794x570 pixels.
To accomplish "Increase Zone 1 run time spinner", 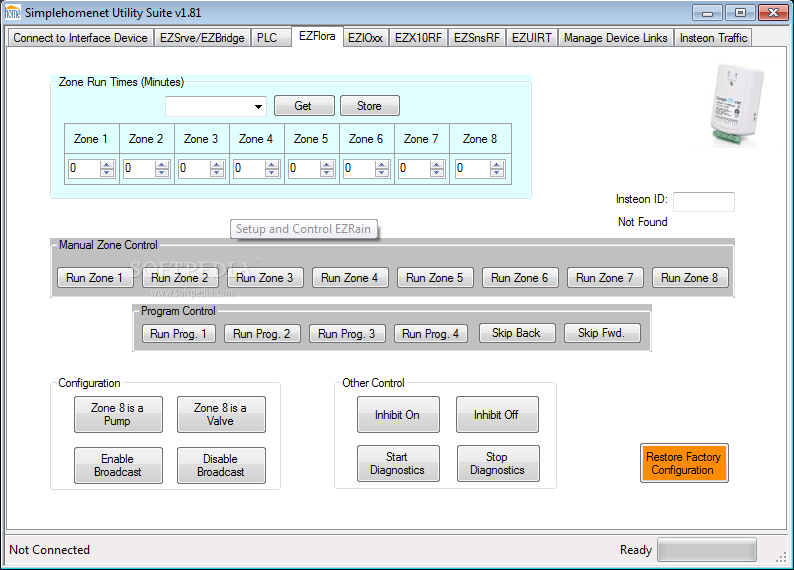I will [x=107, y=165].
